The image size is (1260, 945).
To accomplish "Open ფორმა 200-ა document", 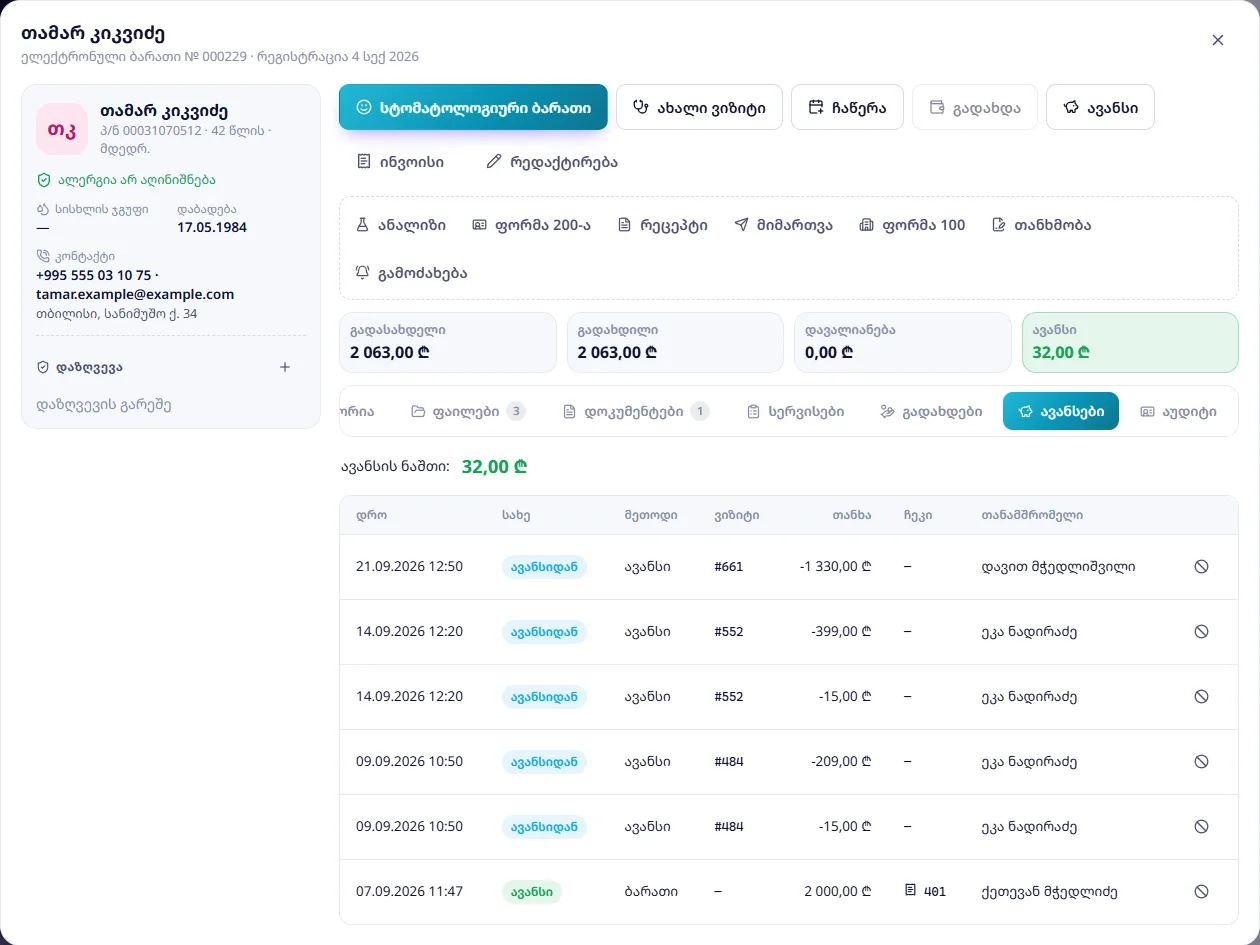I will [x=531, y=225].
